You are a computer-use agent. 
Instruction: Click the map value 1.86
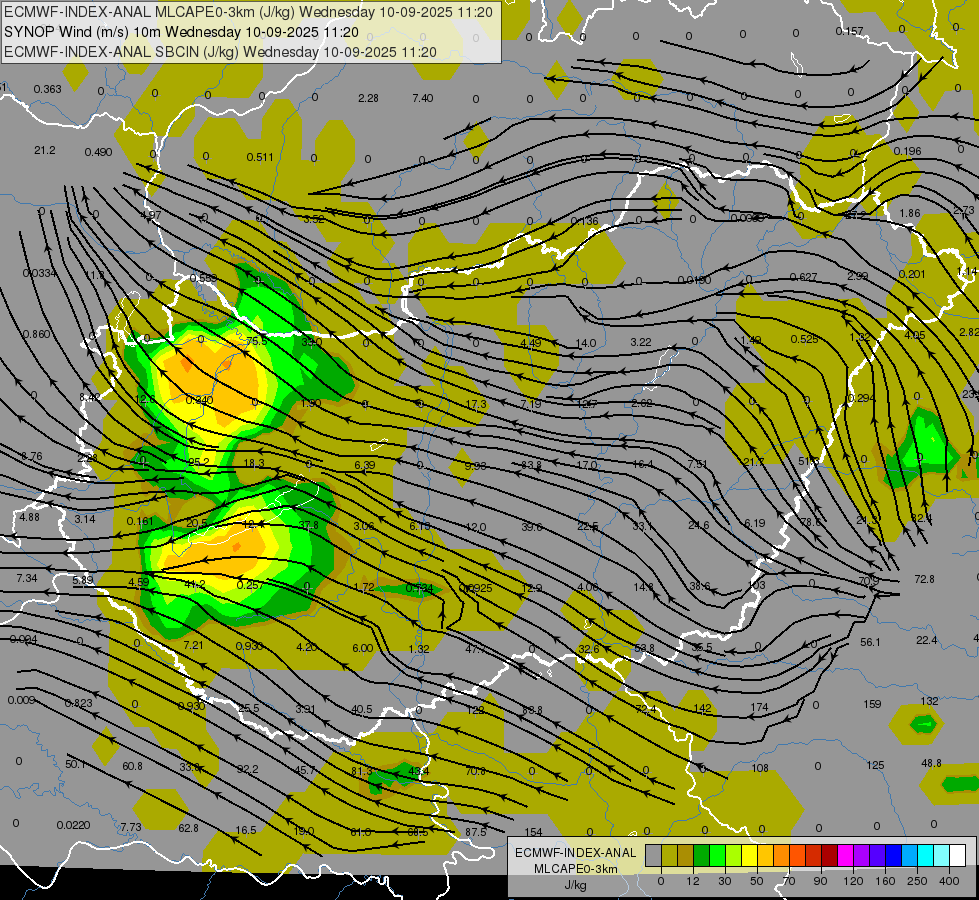coord(910,213)
